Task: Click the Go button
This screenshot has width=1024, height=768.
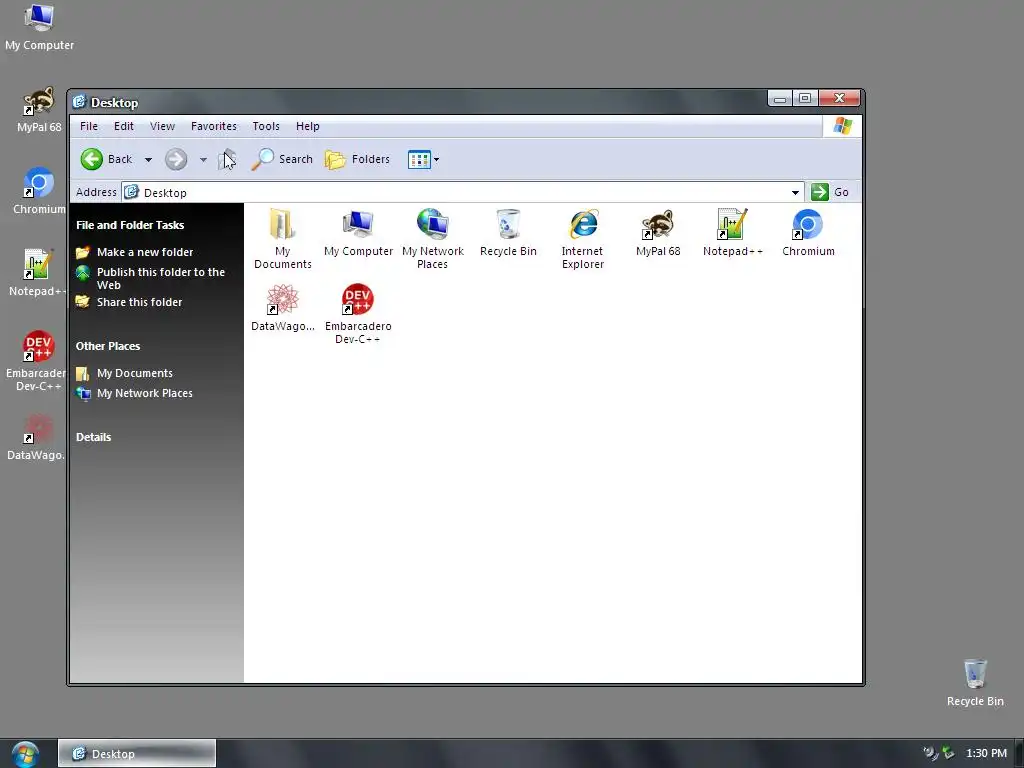Action: [x=830, y=192]
